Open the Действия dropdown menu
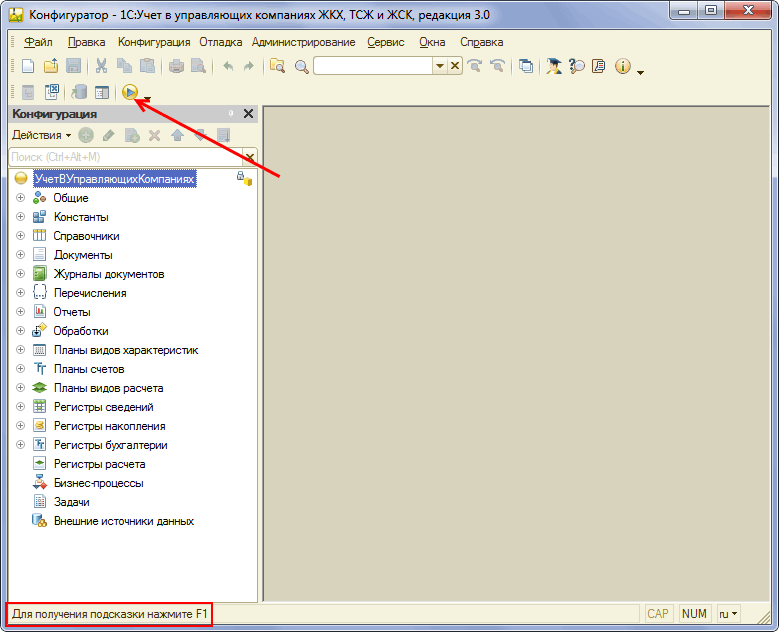The image size is (779, 632). tap(42, 135)
